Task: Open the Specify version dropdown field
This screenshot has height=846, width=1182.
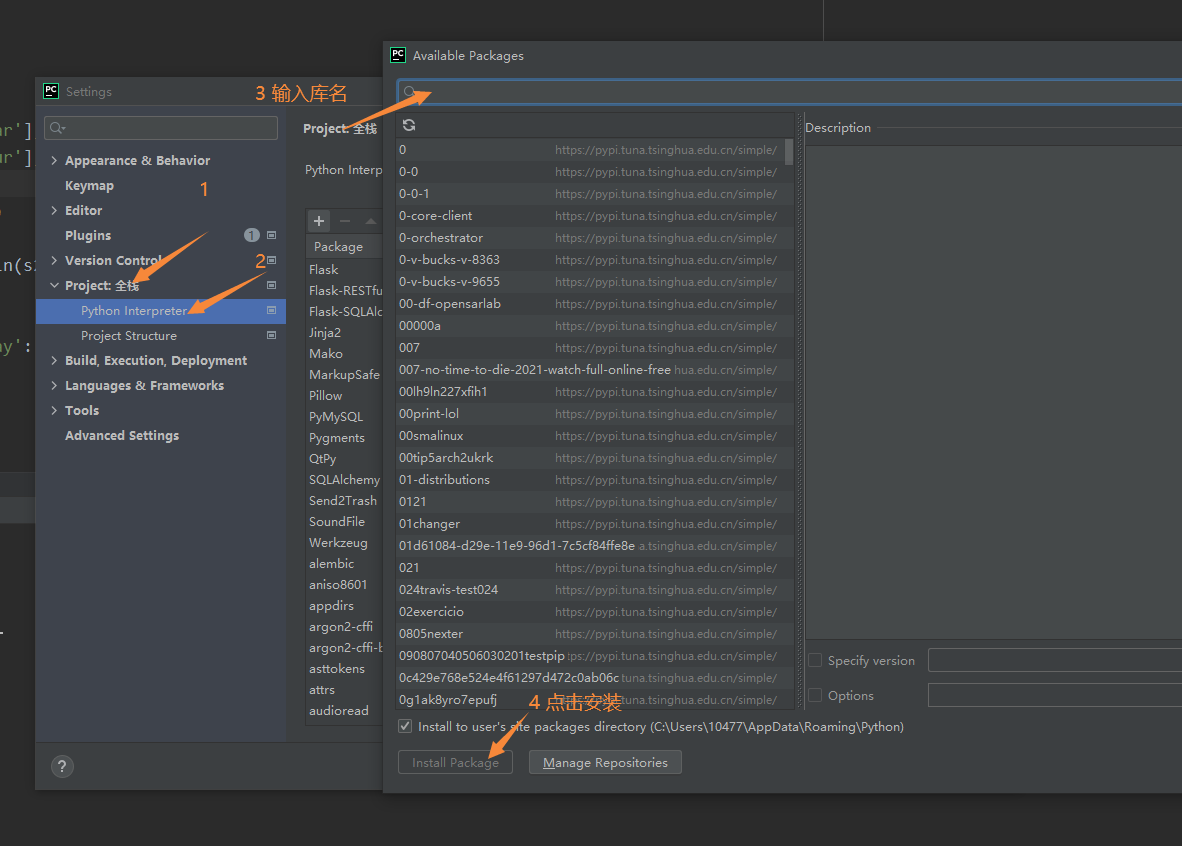Action: tap(1055, 661)
